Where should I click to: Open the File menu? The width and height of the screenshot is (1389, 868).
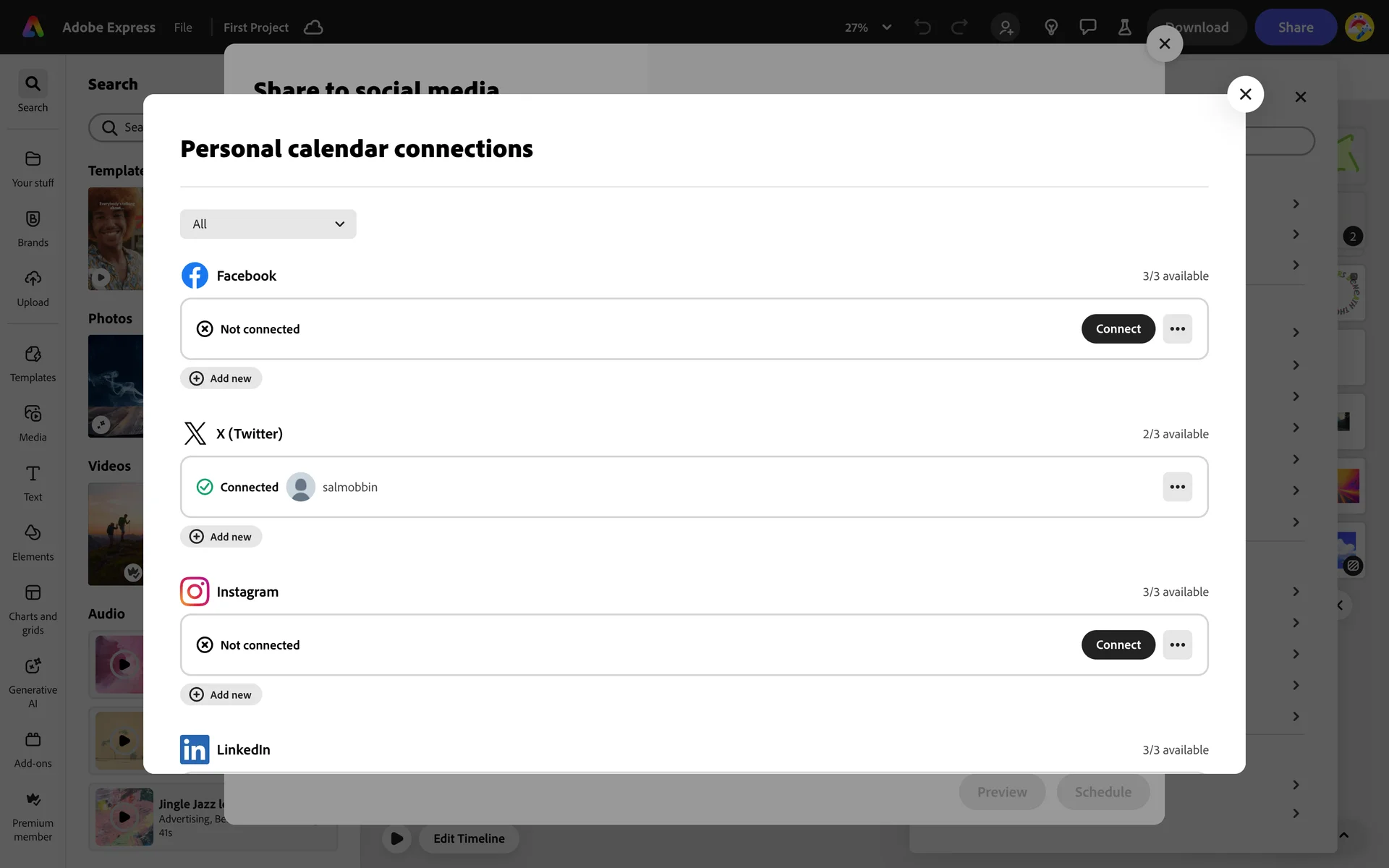pos(183,27)
